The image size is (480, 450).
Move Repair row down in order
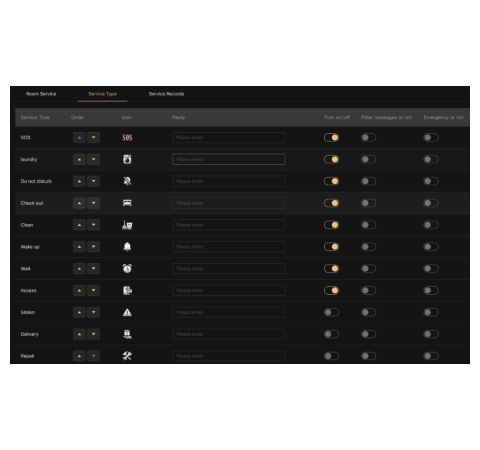[93, 356]
